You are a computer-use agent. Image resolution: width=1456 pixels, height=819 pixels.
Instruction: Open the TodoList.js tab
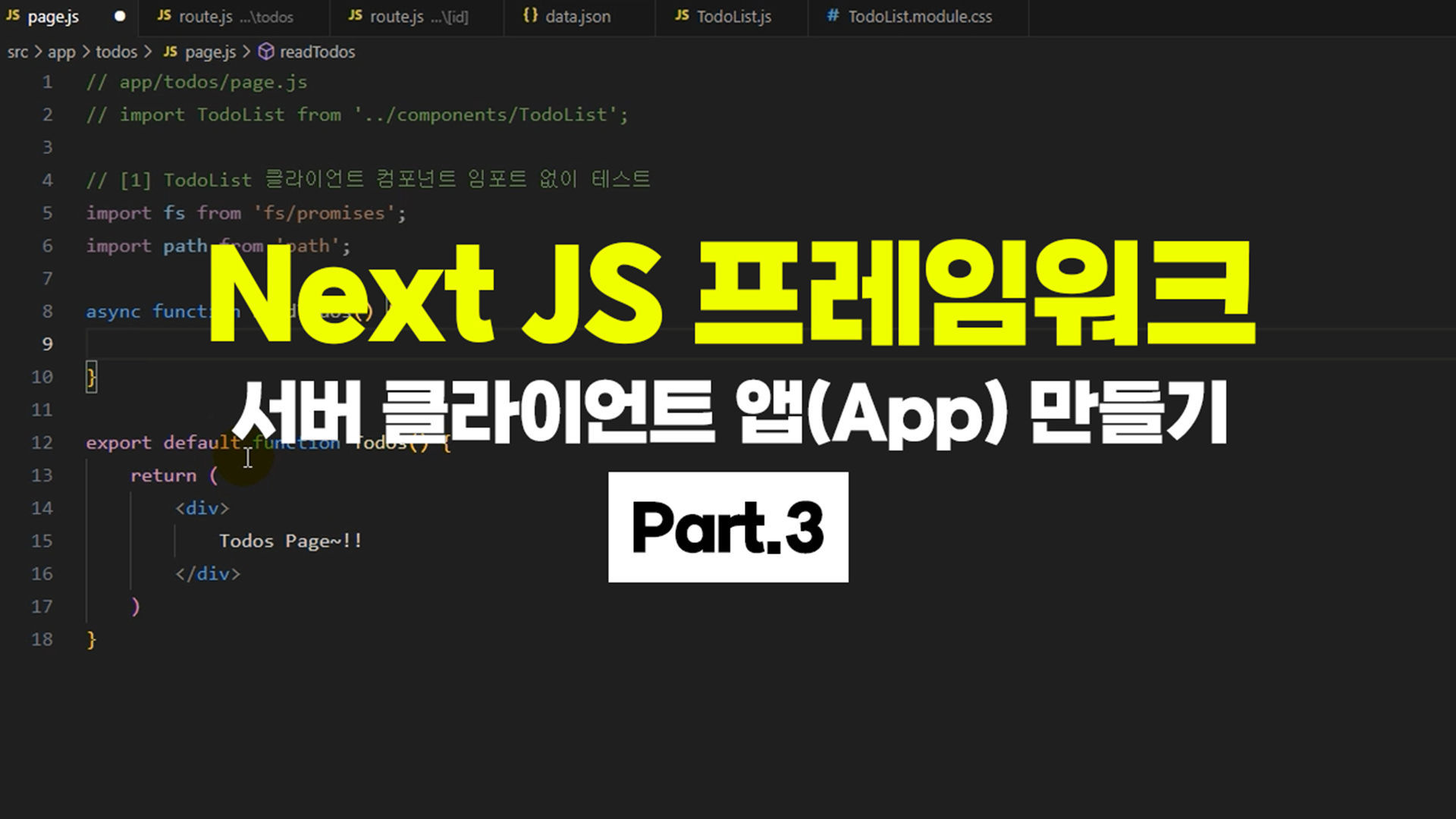point(732,17)
